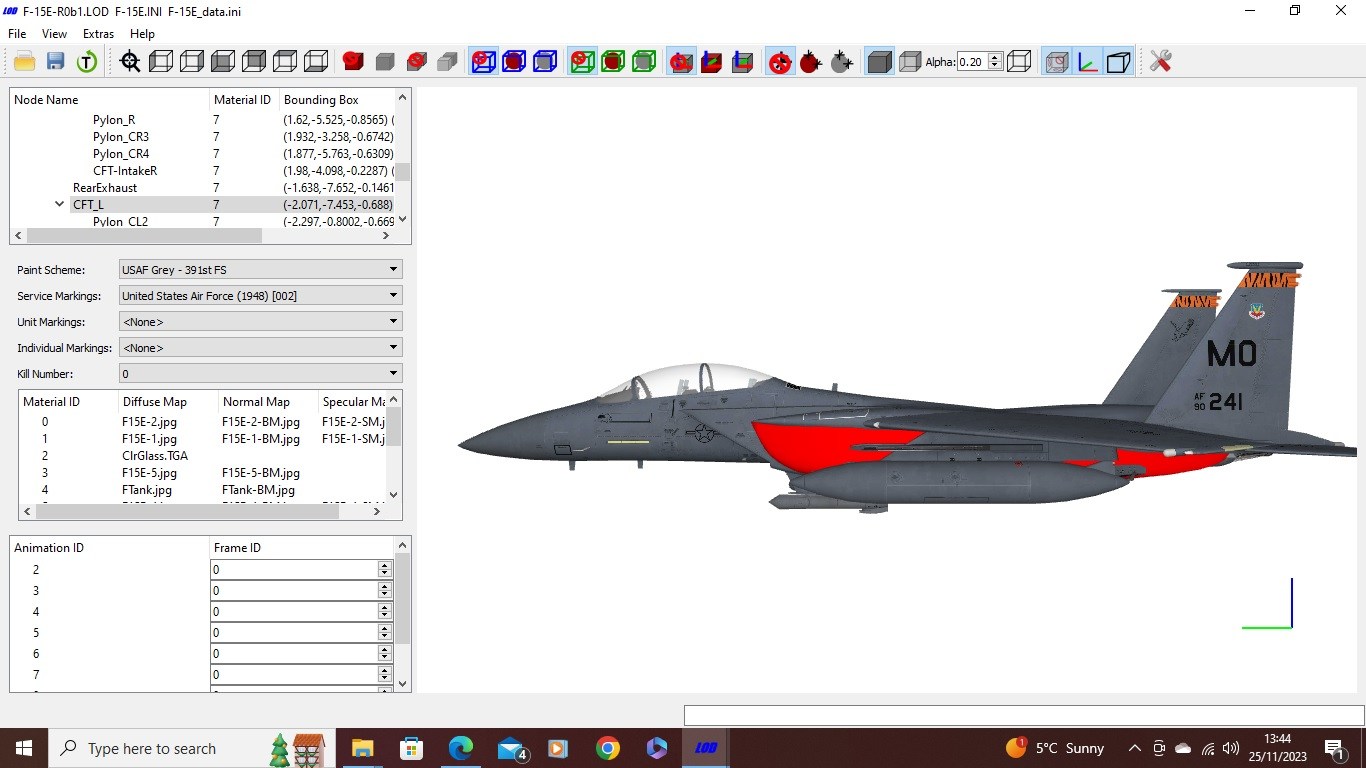Toggle the black outlined cube icon
Viewport: 1366px width, 768px height.
pos(1119,62)
